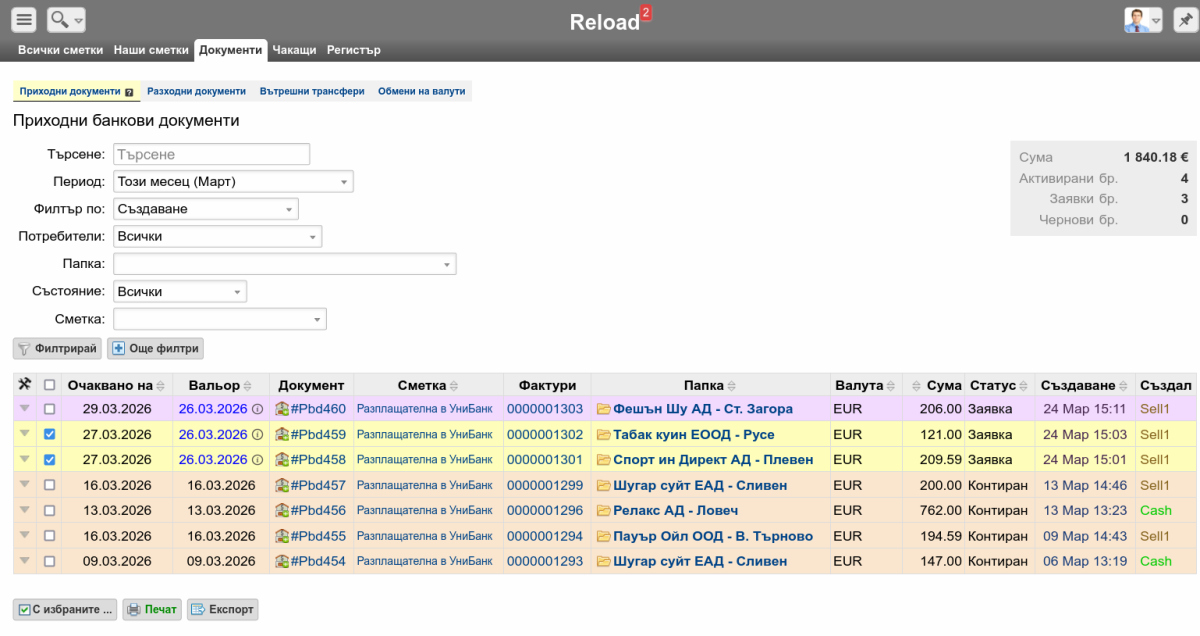Expand row options arrow for Pbd457
The height and width of the screenshot is (636, 1200).
click(x=26, y=485)
